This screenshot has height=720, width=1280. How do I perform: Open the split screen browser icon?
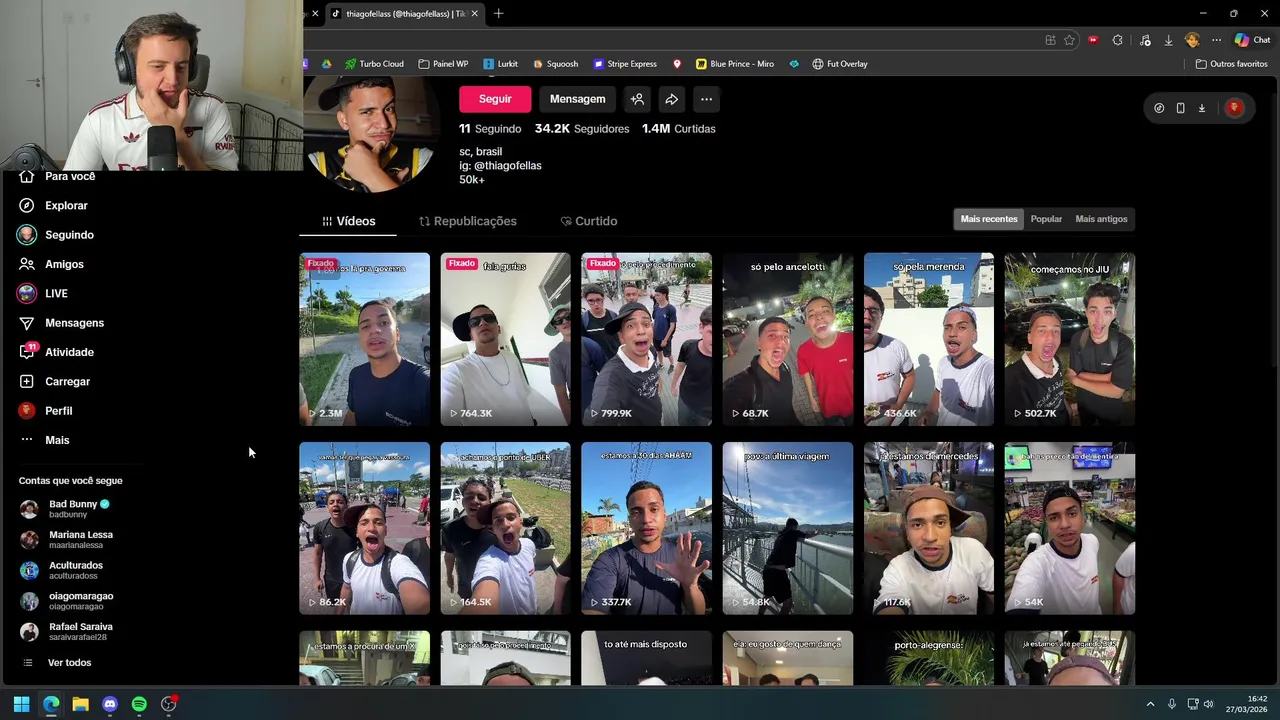tap(1050, 40)
